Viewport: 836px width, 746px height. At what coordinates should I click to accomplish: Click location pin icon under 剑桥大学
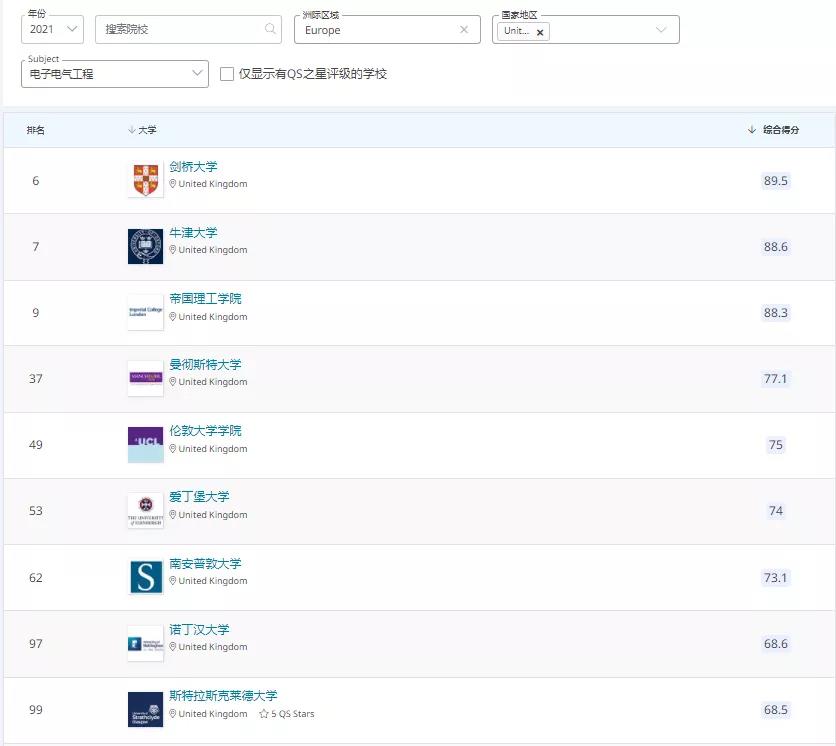click(x=173, y=183)
